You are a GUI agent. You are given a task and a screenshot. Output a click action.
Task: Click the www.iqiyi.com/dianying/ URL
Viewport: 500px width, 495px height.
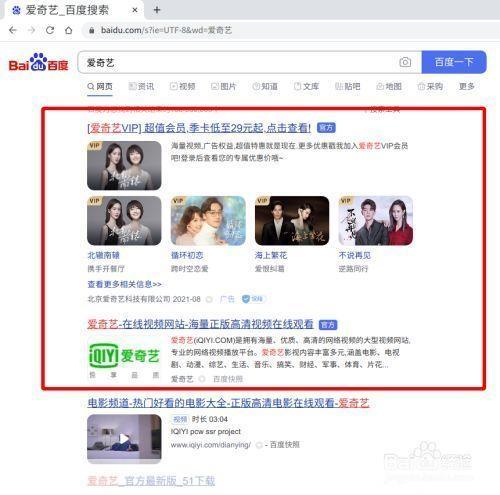click(x=211, y=445)
